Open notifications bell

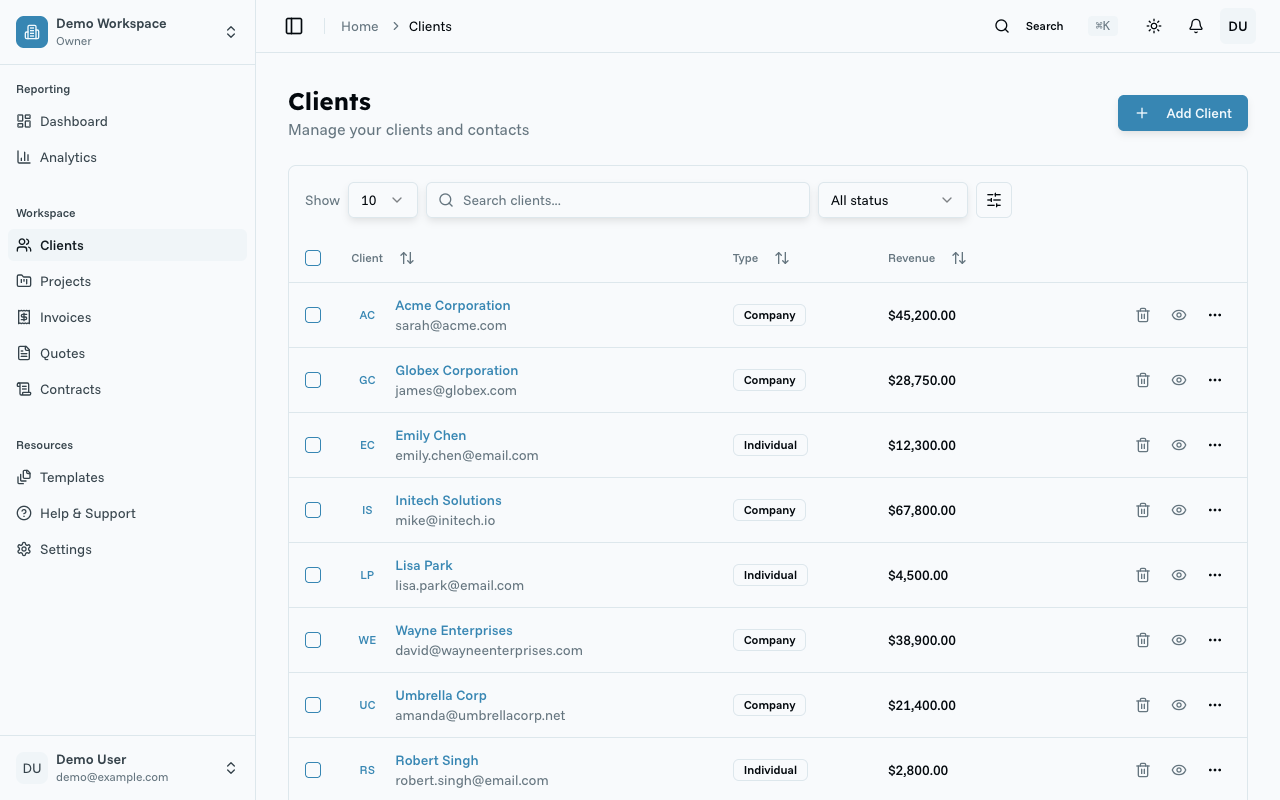1196,26
